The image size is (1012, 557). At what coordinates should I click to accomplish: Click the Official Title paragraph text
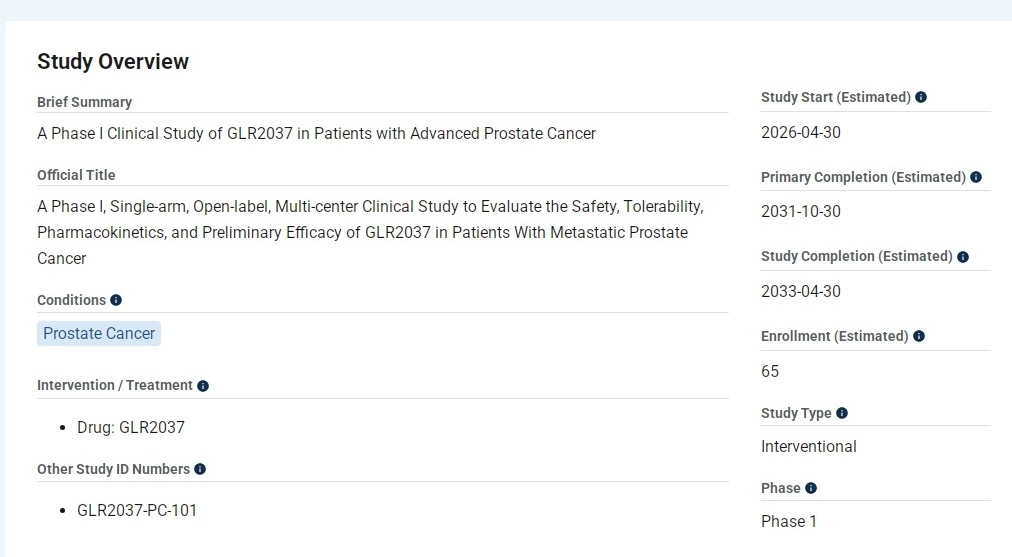click(370, 232)
